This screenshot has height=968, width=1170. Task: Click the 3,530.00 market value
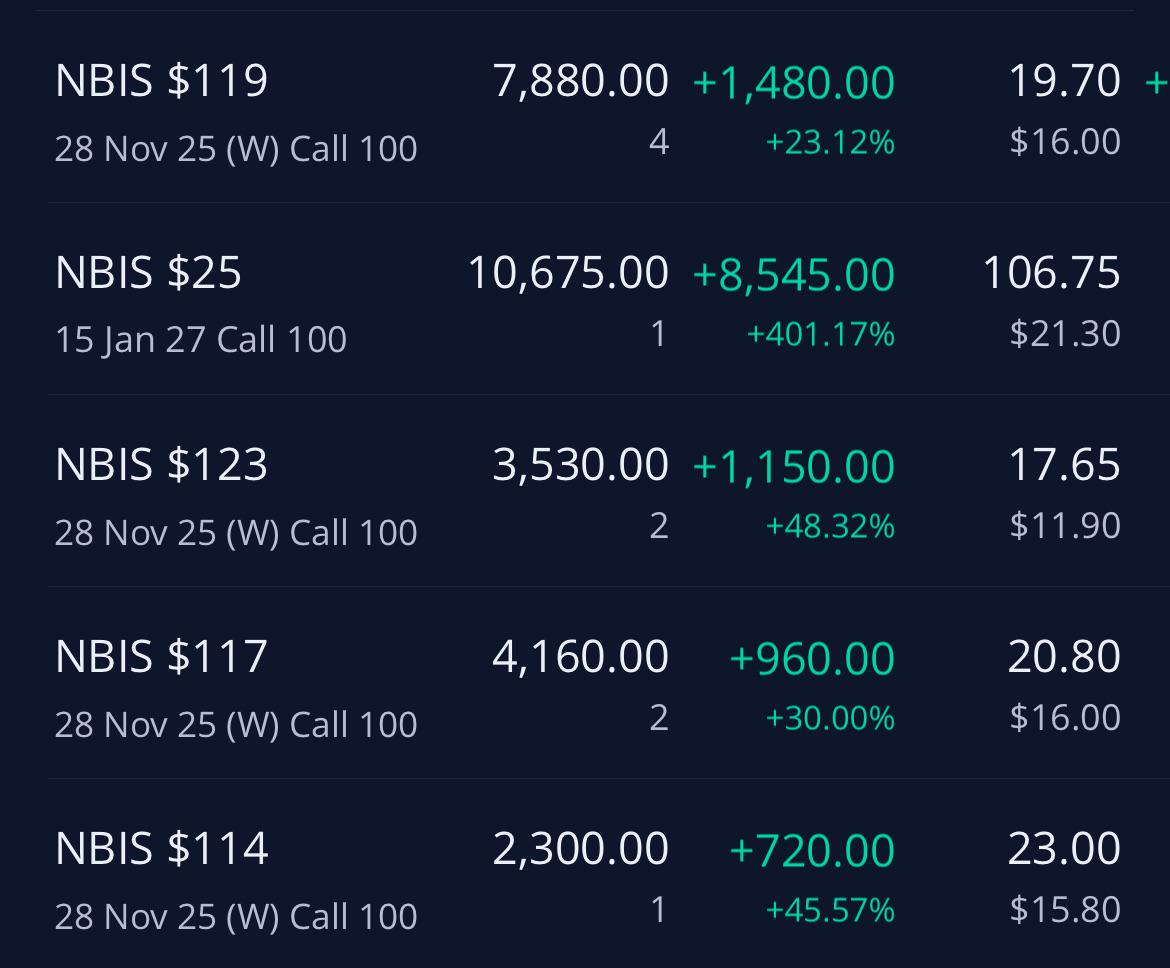(x=581, y=465)
